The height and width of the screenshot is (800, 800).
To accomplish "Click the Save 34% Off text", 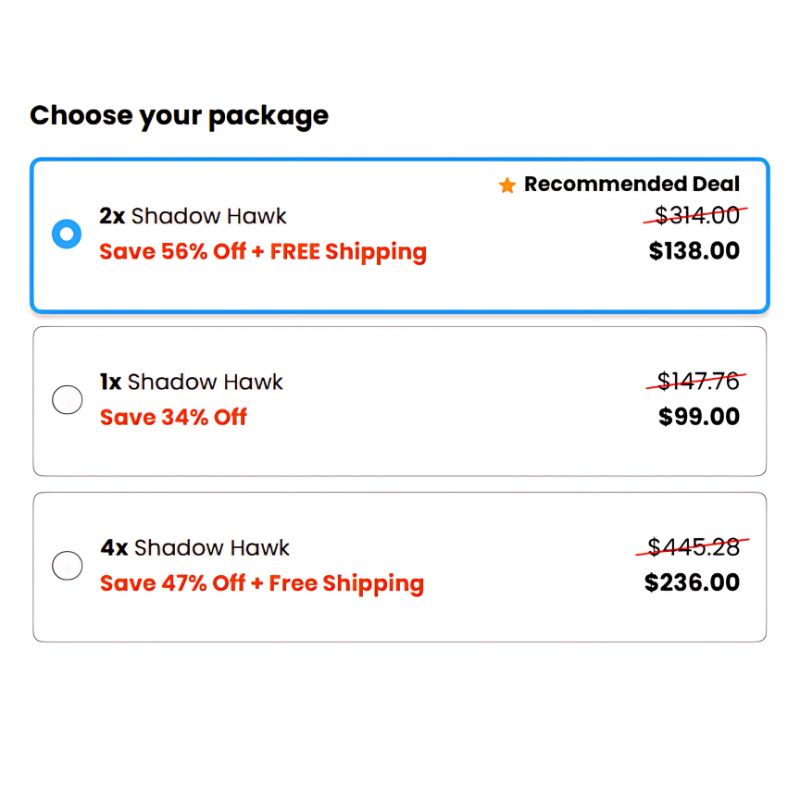I will 173,417.
